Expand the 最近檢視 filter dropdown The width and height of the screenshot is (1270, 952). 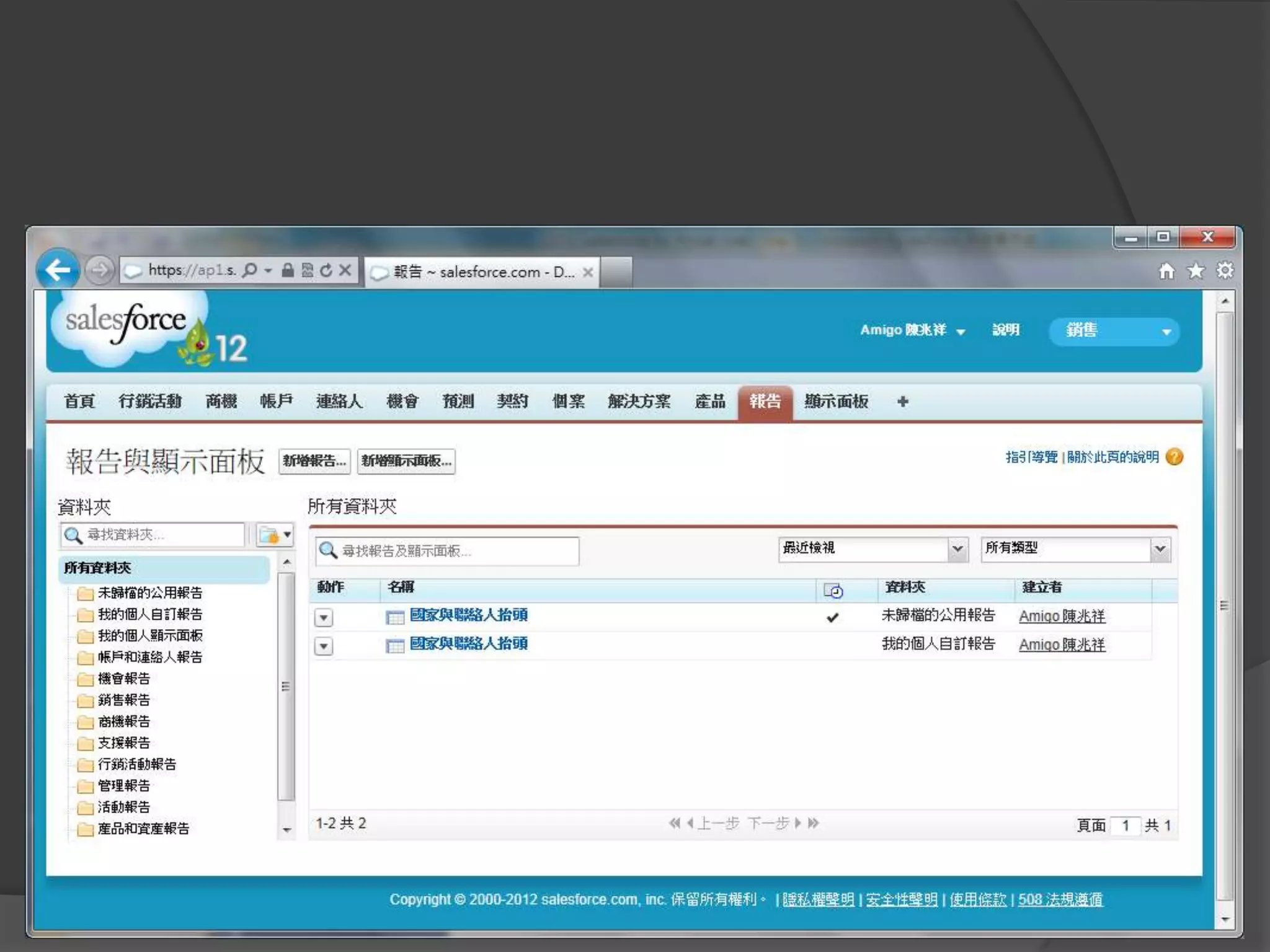957,549
